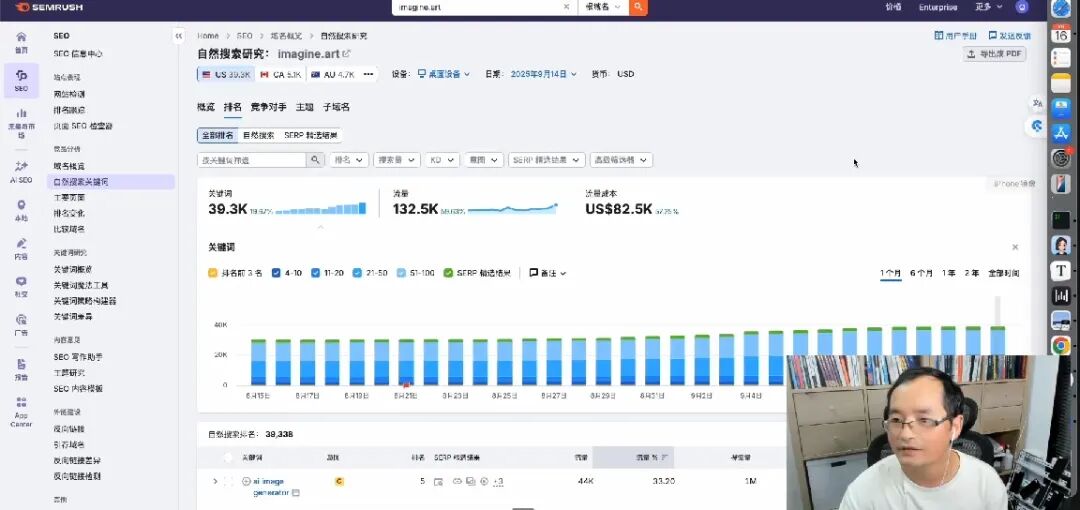1080x510 pixels.
Task: Open the 排名 position filter dropdown
Action: click(x=349, y=160)
